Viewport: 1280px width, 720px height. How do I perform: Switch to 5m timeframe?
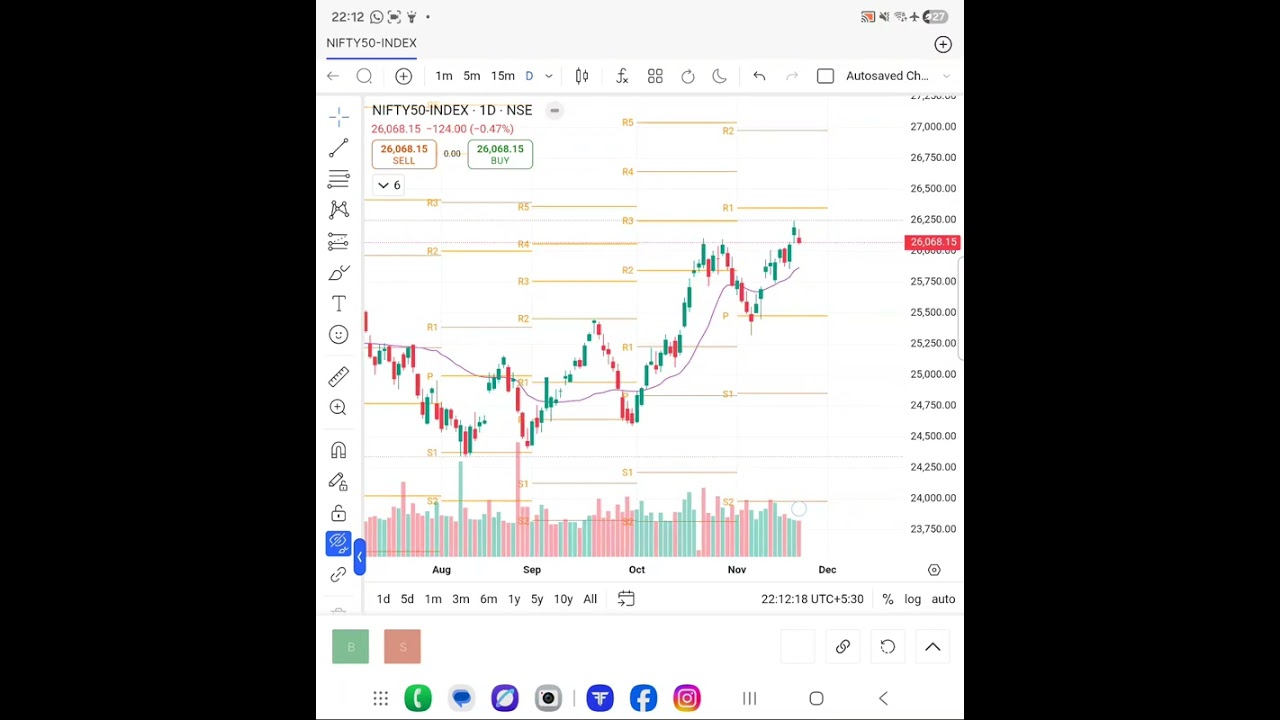472,76
